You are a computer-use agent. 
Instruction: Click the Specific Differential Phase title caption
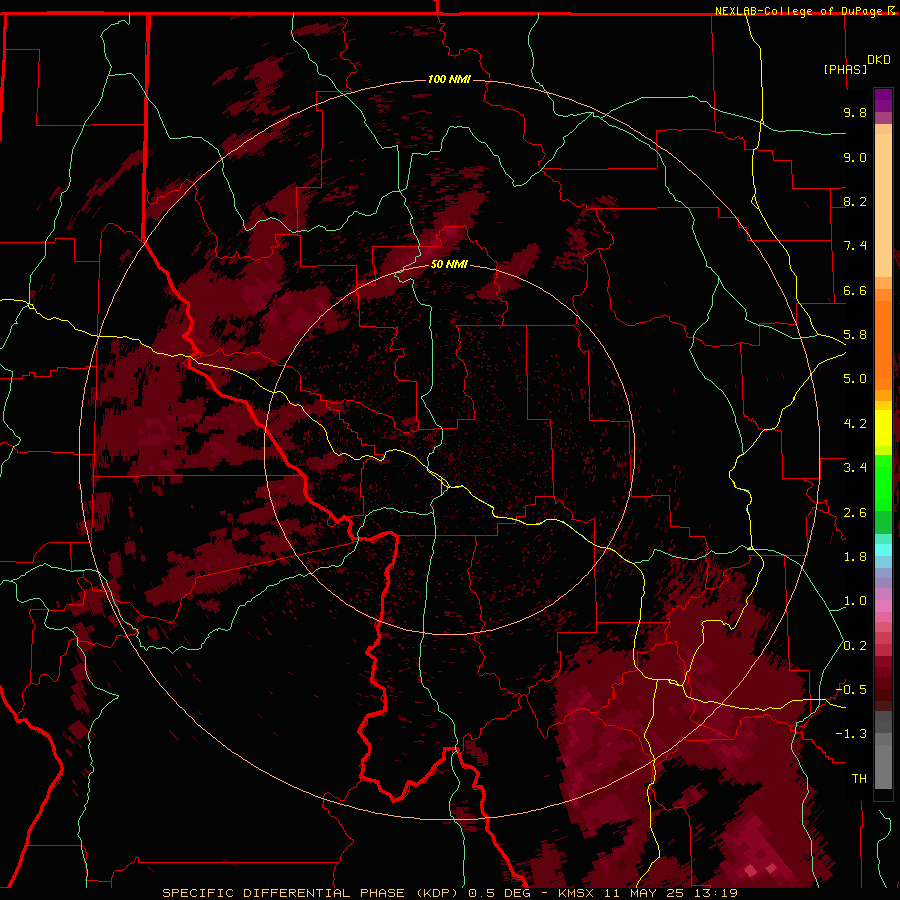449,893
